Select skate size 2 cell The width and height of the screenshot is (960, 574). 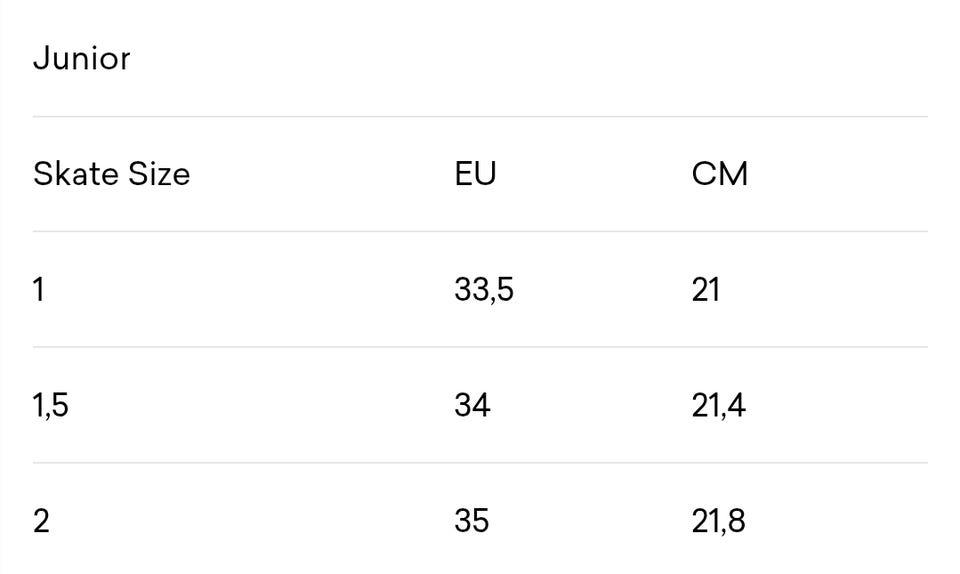[x=41, y=521]
